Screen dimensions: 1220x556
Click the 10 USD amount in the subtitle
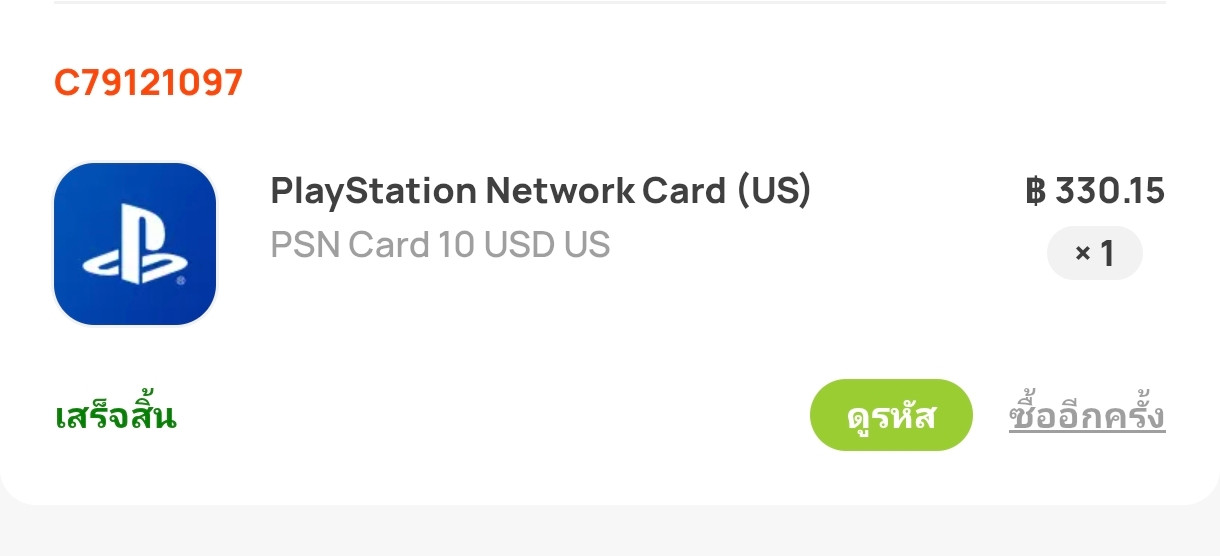point(481,245)
